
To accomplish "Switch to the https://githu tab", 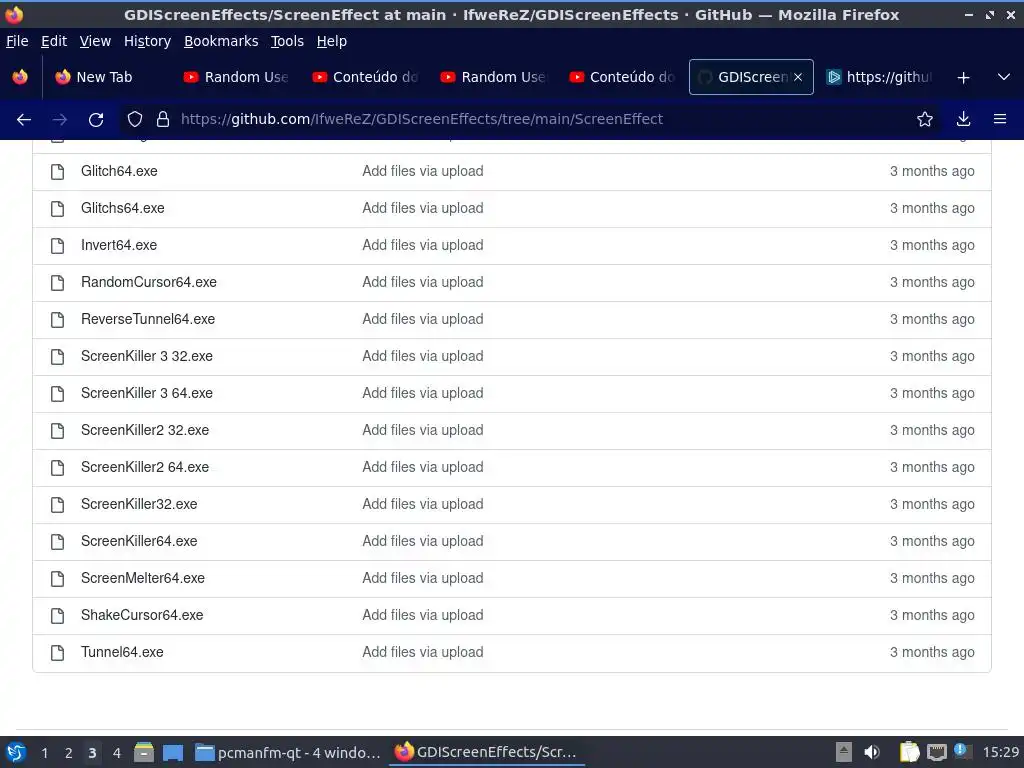I will point(880,77).
